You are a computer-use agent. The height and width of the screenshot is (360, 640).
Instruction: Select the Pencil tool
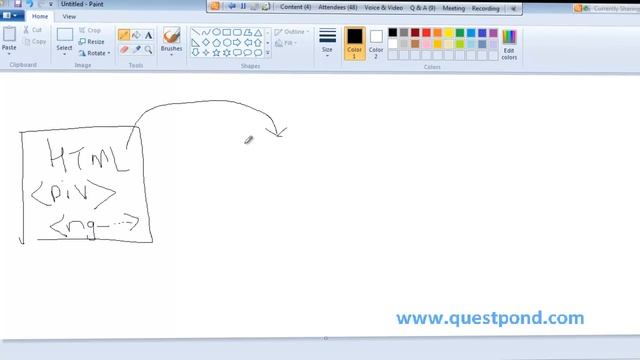click(124, 35)
